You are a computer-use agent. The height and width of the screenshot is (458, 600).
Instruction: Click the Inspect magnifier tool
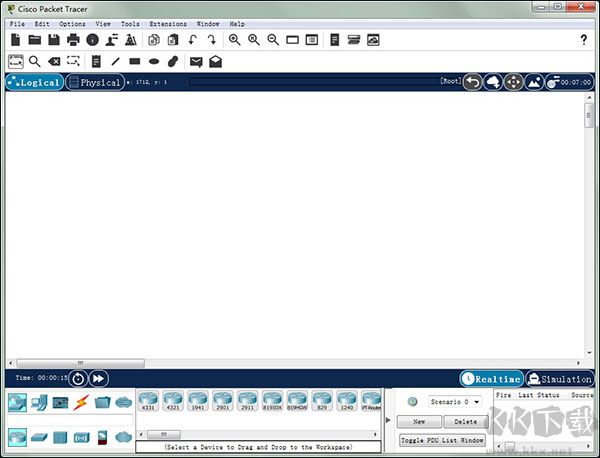(35, 61)
